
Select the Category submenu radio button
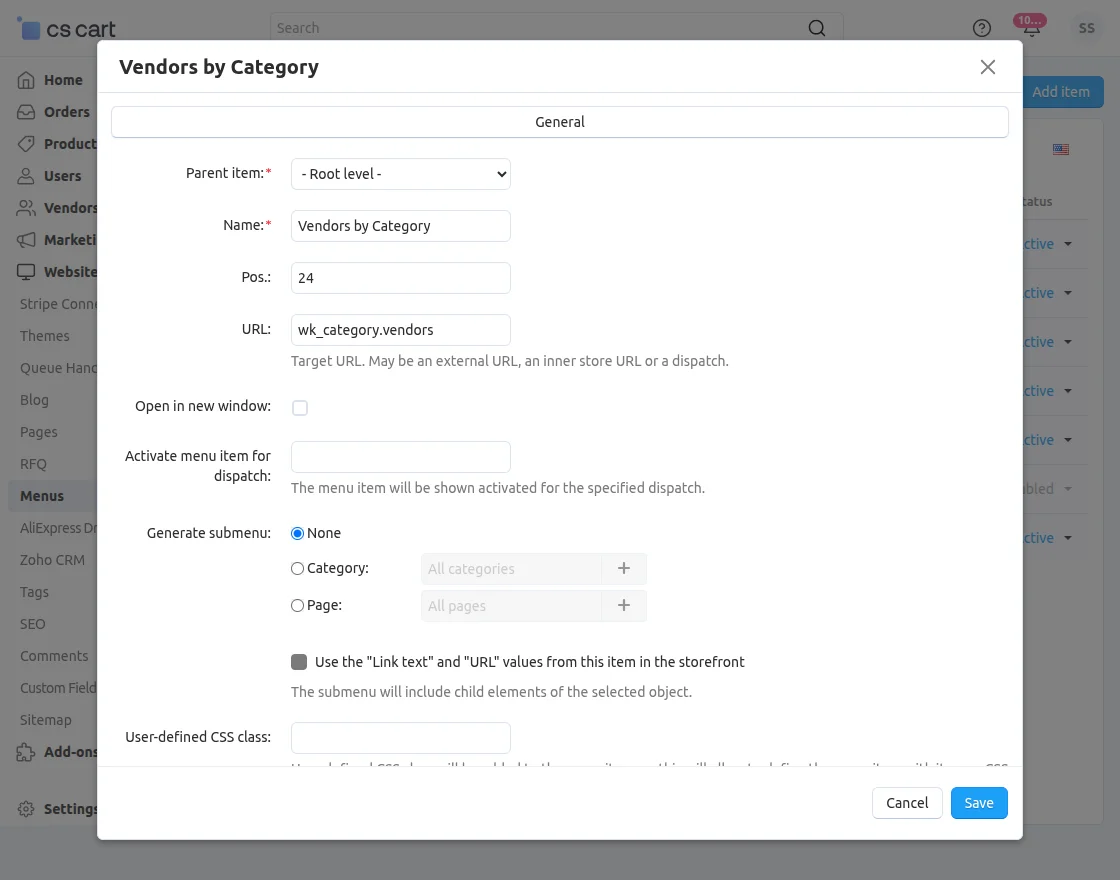[x=297, y=569]
